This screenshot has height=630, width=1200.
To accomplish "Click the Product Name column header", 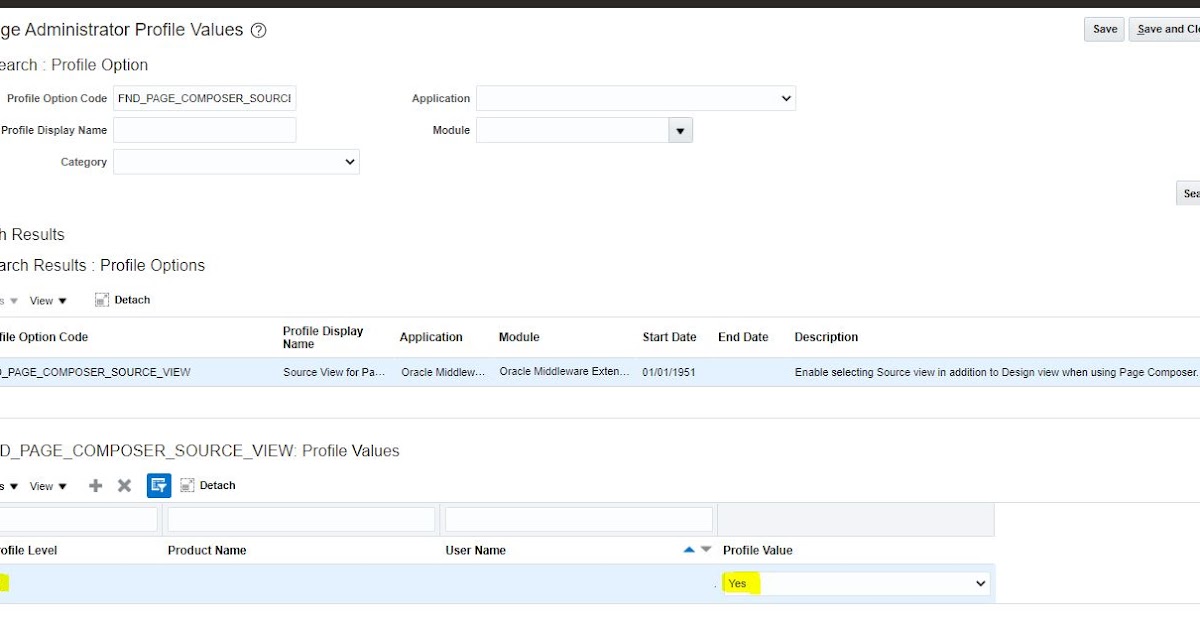I will tap(207, 550).
